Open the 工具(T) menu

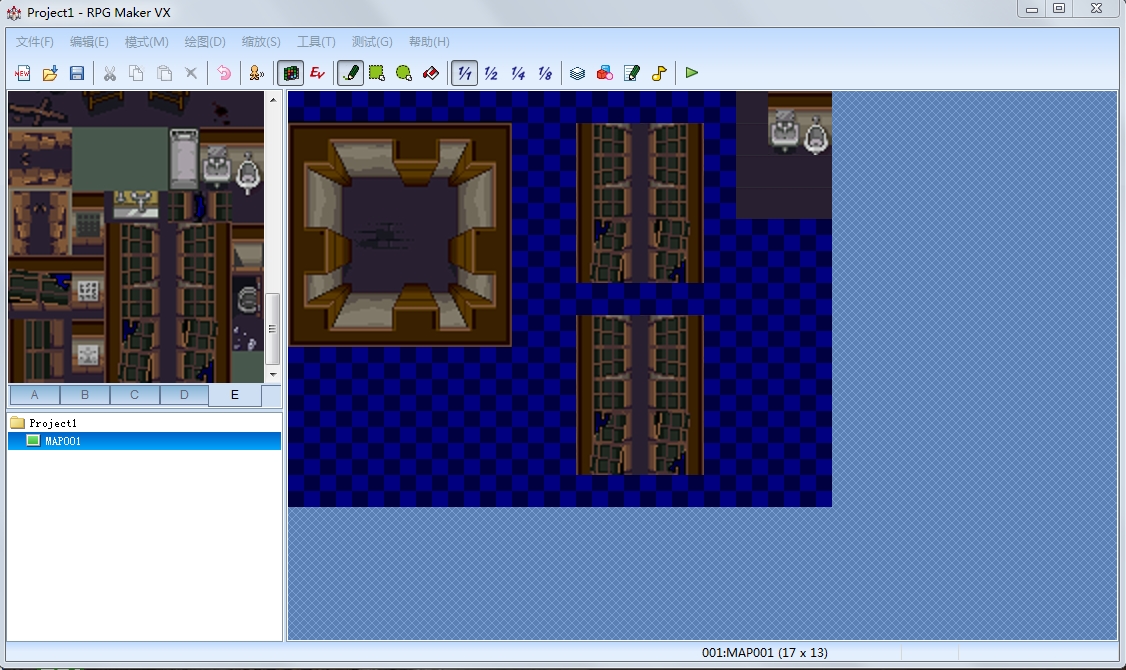(x=317, y=42)
